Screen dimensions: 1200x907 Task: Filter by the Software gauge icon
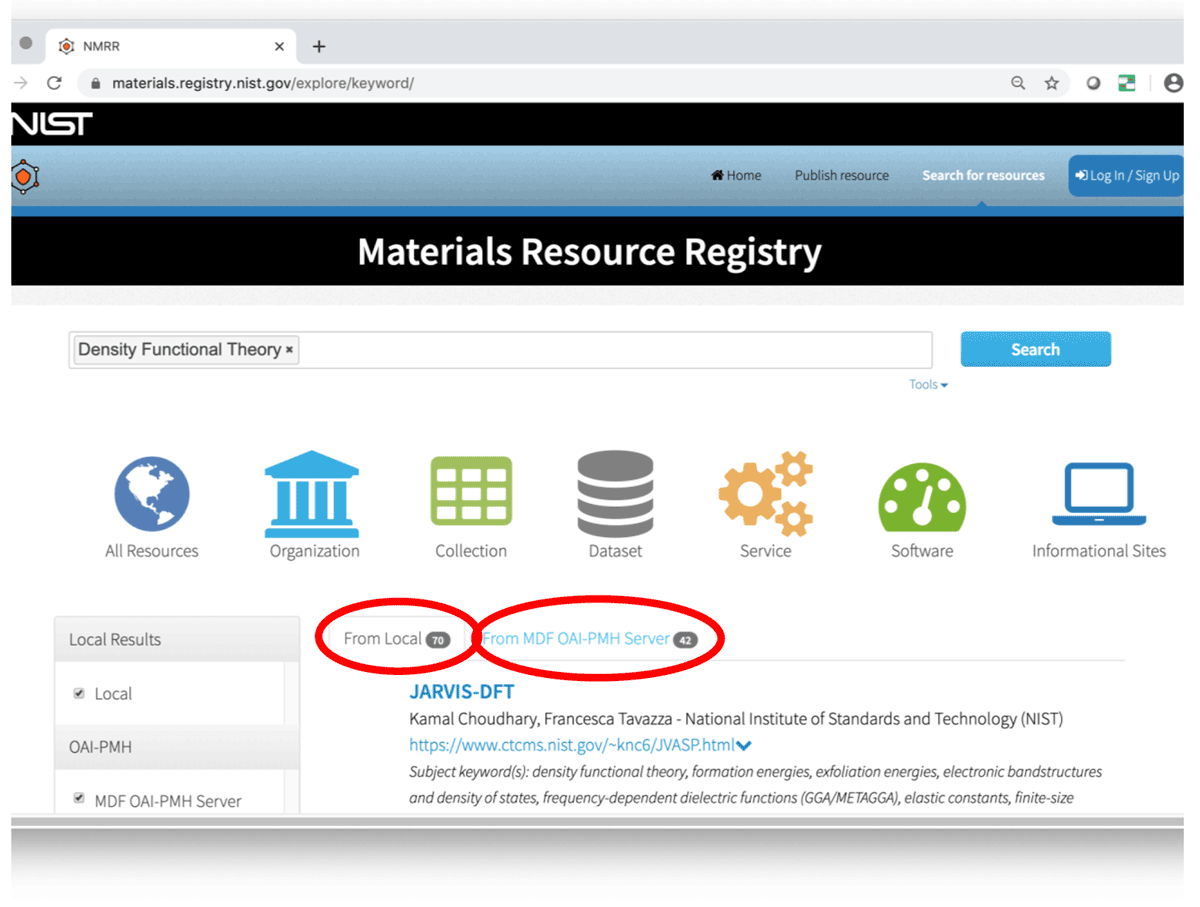[x=922, y=497]
